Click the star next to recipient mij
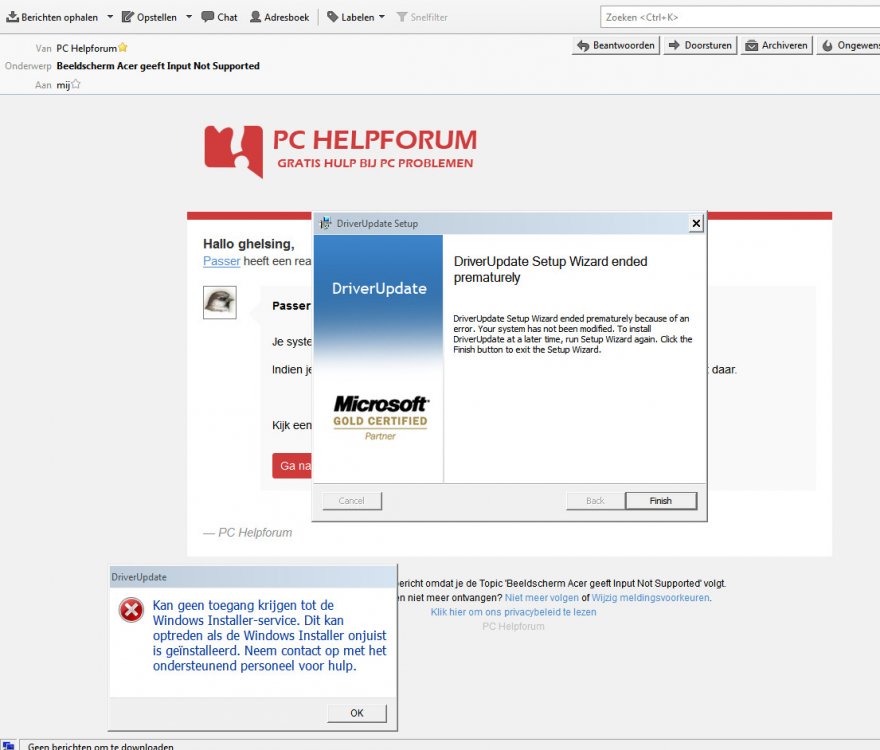880x750 pixels. tap(76, 84)
